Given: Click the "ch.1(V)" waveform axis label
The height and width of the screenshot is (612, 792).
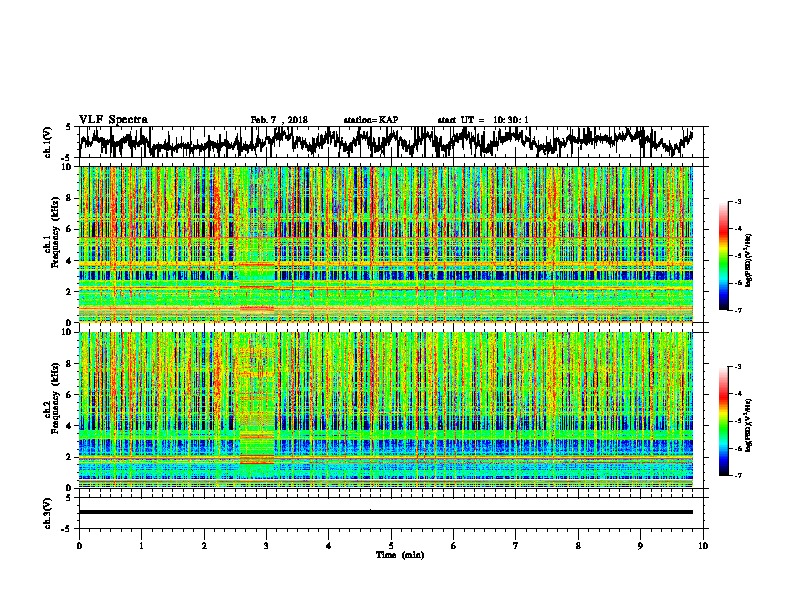Looking at the screenshot, I should 48,142.
